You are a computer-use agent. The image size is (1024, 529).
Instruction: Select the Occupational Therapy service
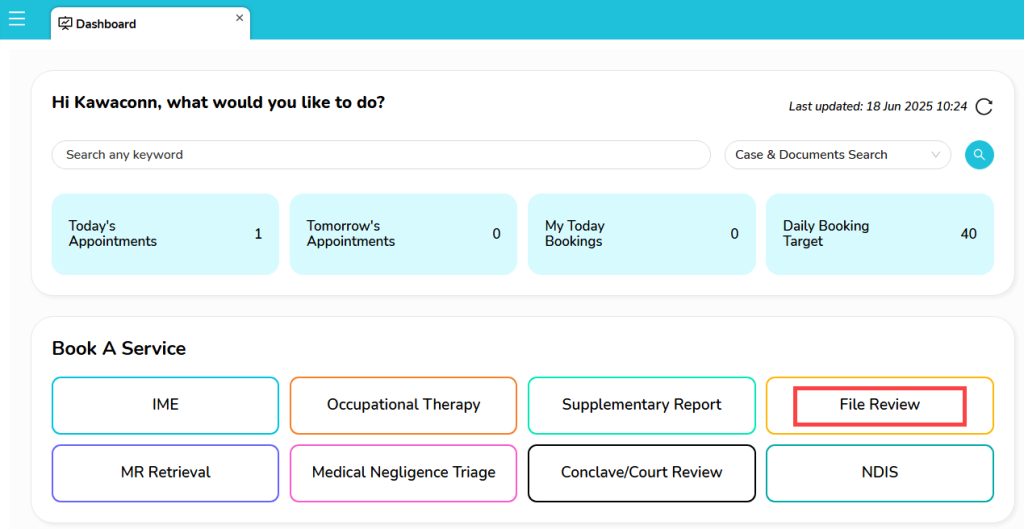click(x=403, y=405)
